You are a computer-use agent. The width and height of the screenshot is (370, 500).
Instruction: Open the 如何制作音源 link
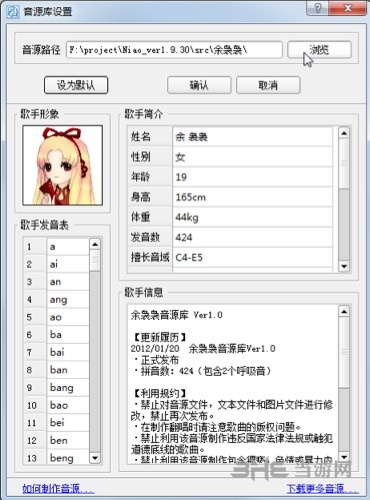pos(58,489)
